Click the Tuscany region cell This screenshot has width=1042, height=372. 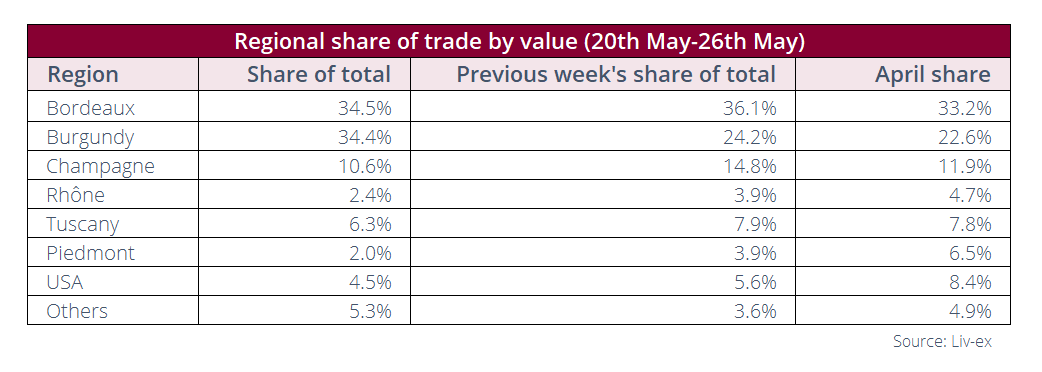(x=83, y=225)
